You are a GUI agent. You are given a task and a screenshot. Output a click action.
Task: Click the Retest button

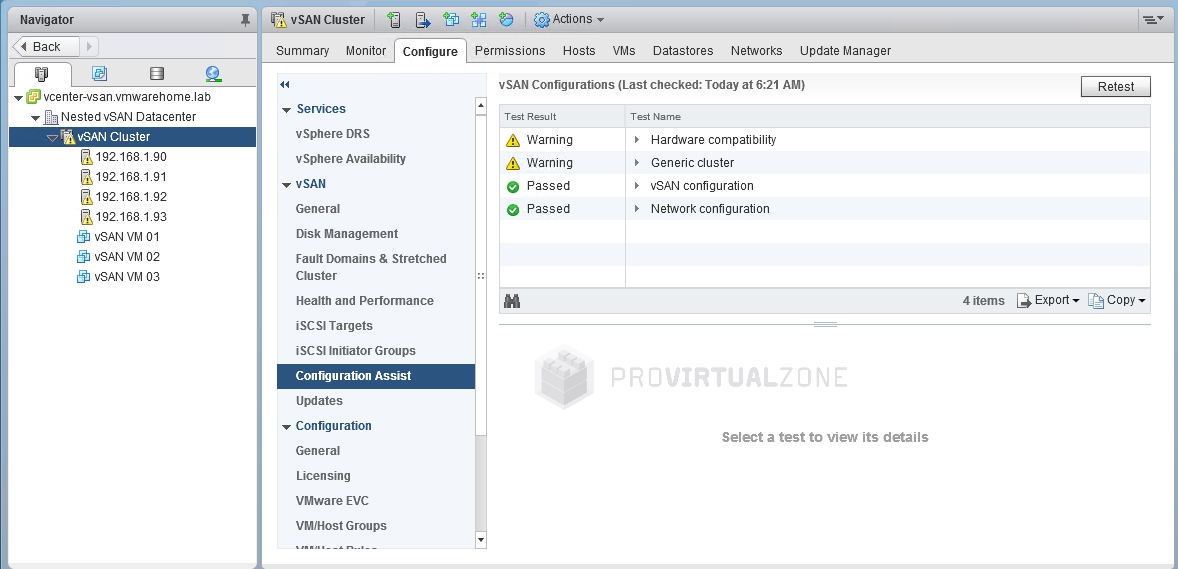click(1116, 86)
